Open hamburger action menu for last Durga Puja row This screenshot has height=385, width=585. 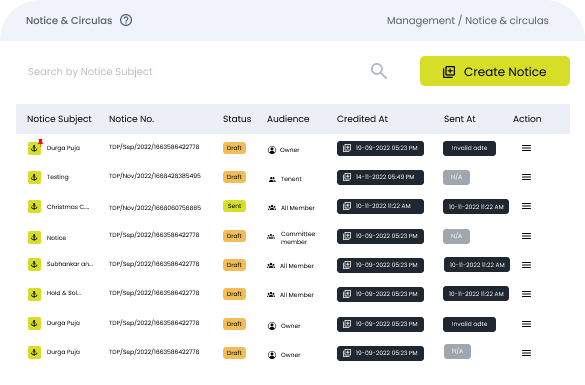[x=526, y=353]
